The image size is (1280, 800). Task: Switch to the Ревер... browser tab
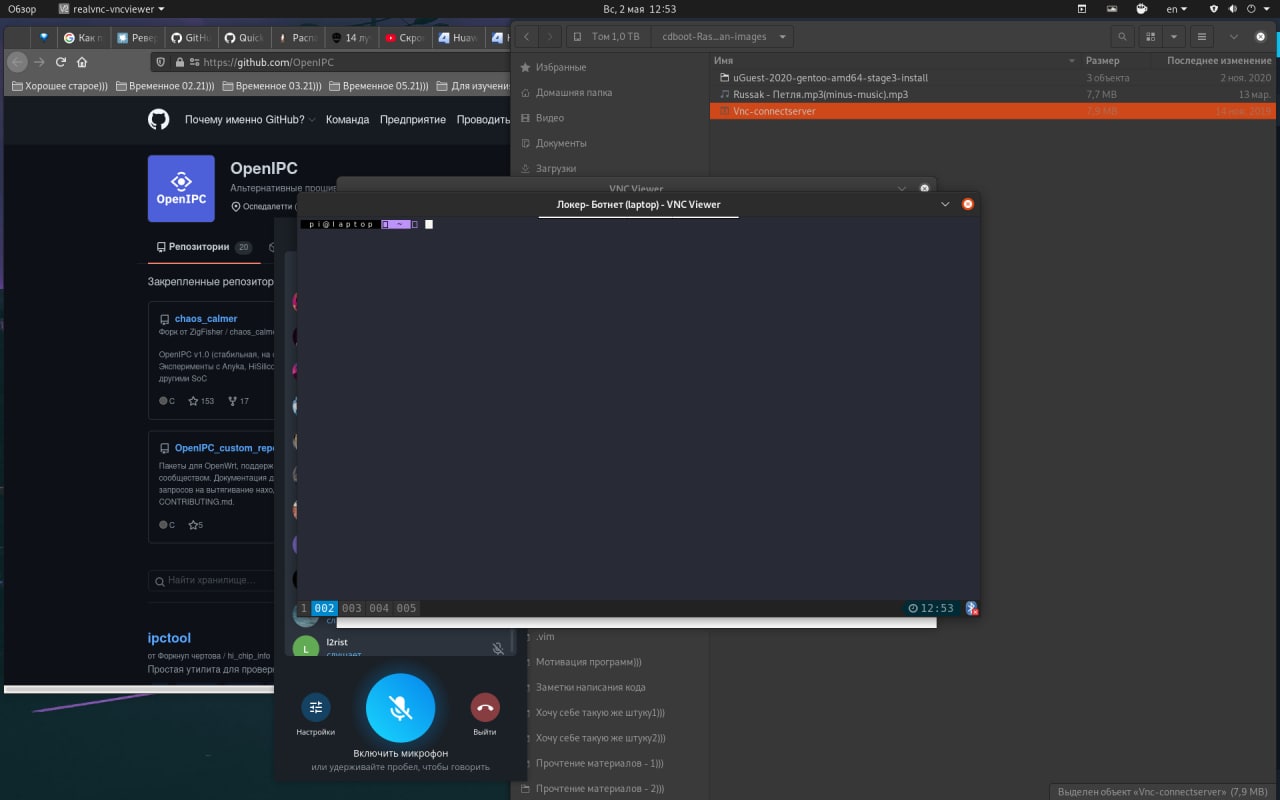pyautogui.click(x=137, y=38)
